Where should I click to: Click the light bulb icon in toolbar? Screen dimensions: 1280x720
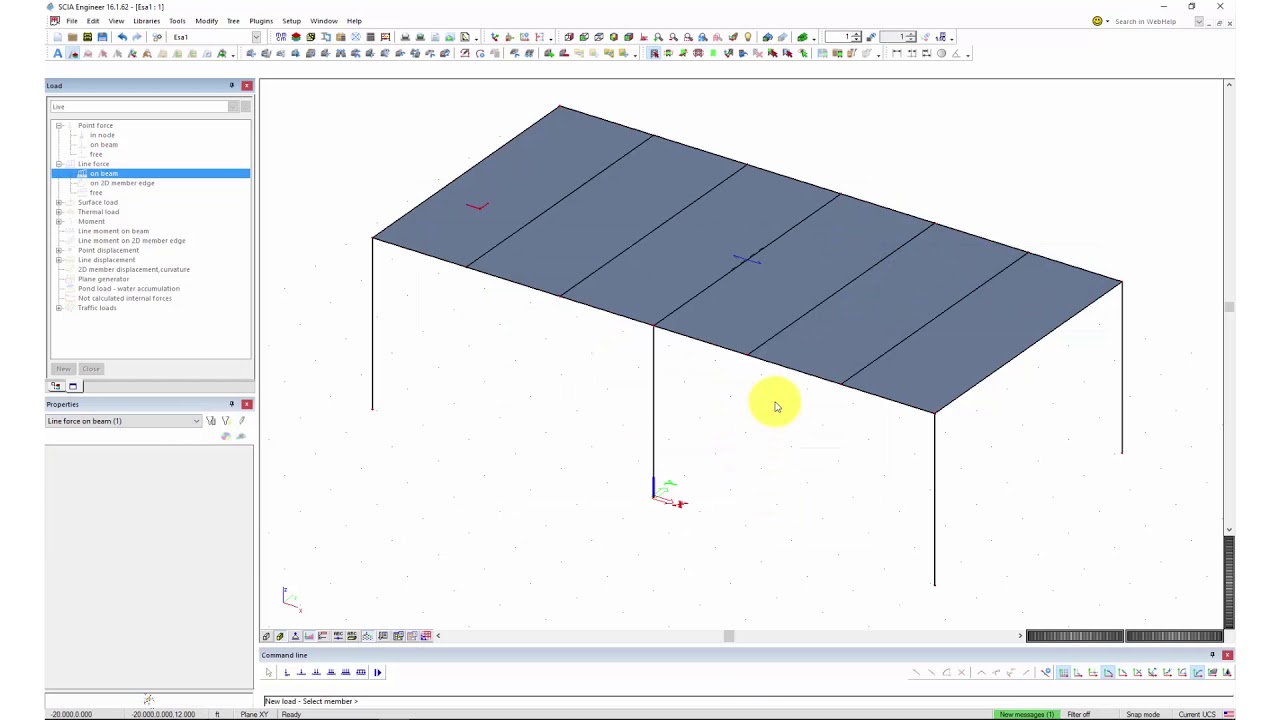pyautogui.click(x=747, y=37)
